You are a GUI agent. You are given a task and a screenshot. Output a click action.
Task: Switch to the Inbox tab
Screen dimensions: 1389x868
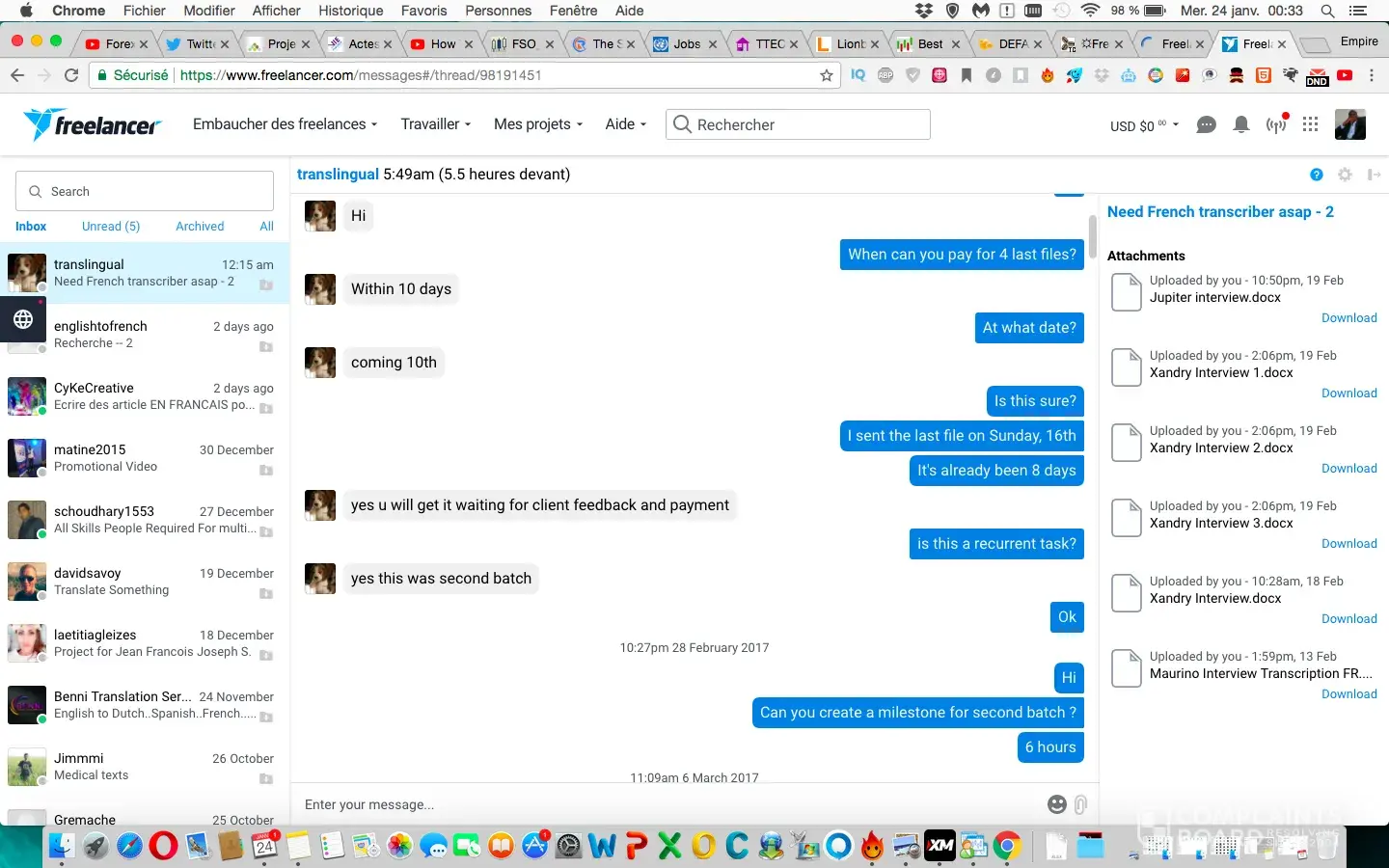tap(31, 227)
